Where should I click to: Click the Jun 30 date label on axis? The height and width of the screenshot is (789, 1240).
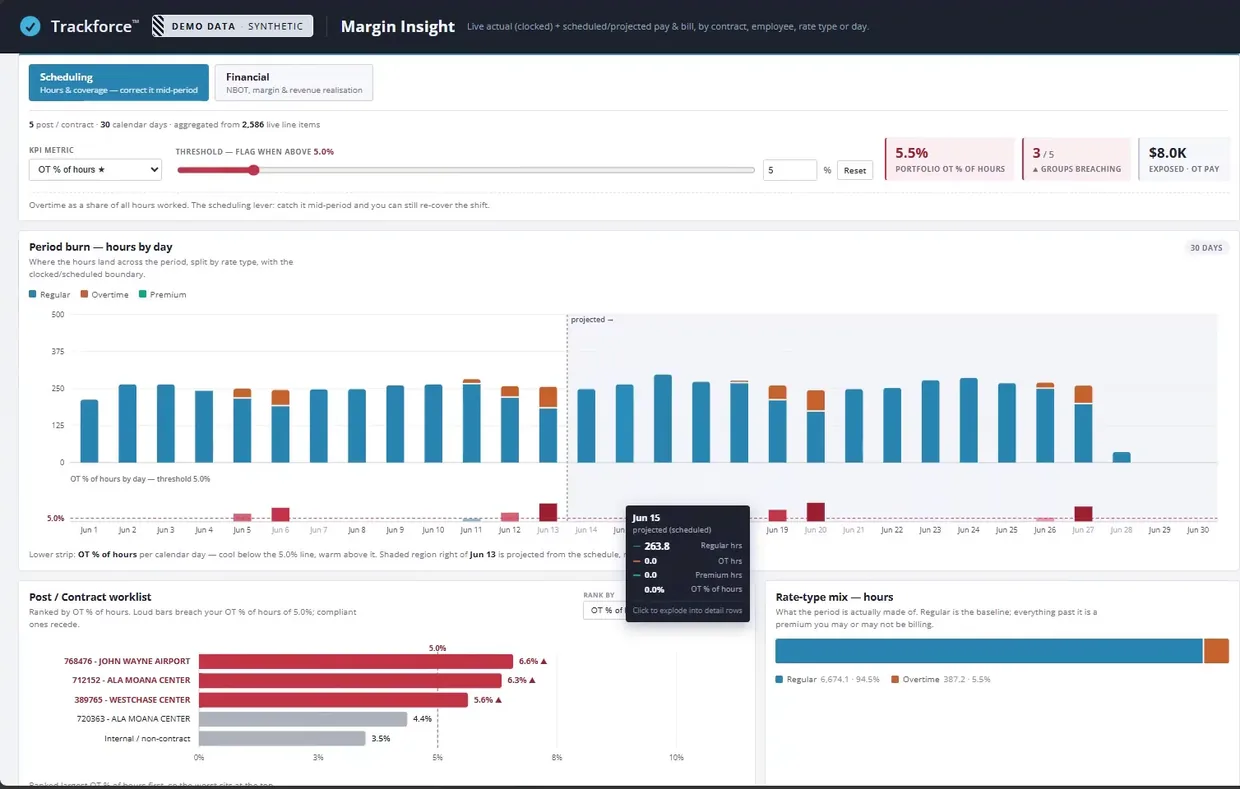[1198, 530]
